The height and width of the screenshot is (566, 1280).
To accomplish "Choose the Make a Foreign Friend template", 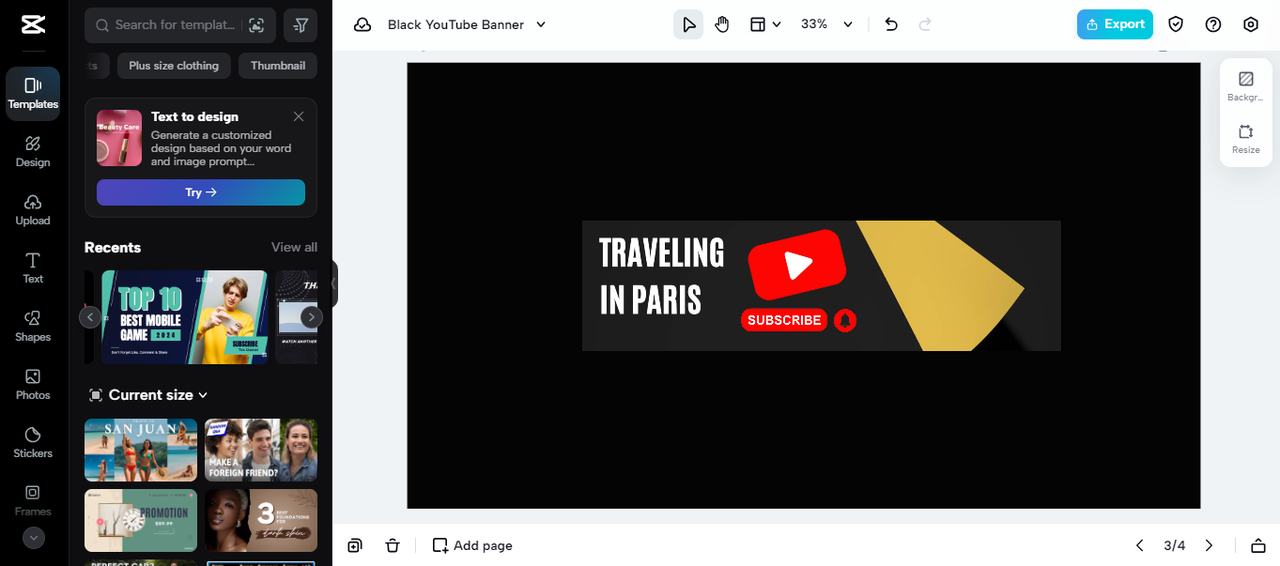I will pos(261,450).
